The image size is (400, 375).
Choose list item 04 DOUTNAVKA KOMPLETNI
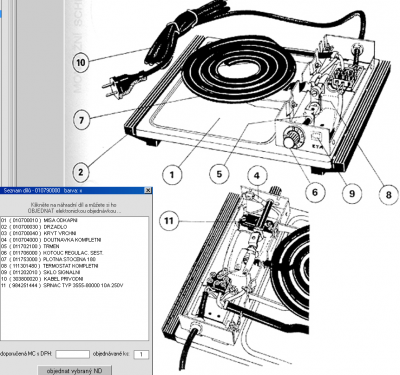(51, 240)
